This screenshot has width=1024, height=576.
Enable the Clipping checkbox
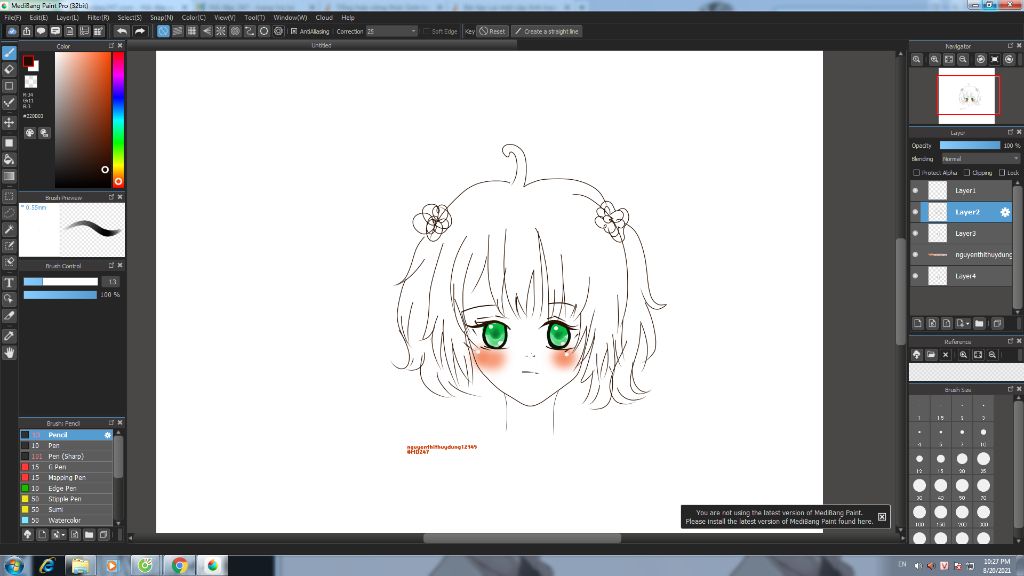[x=967, y=172]
